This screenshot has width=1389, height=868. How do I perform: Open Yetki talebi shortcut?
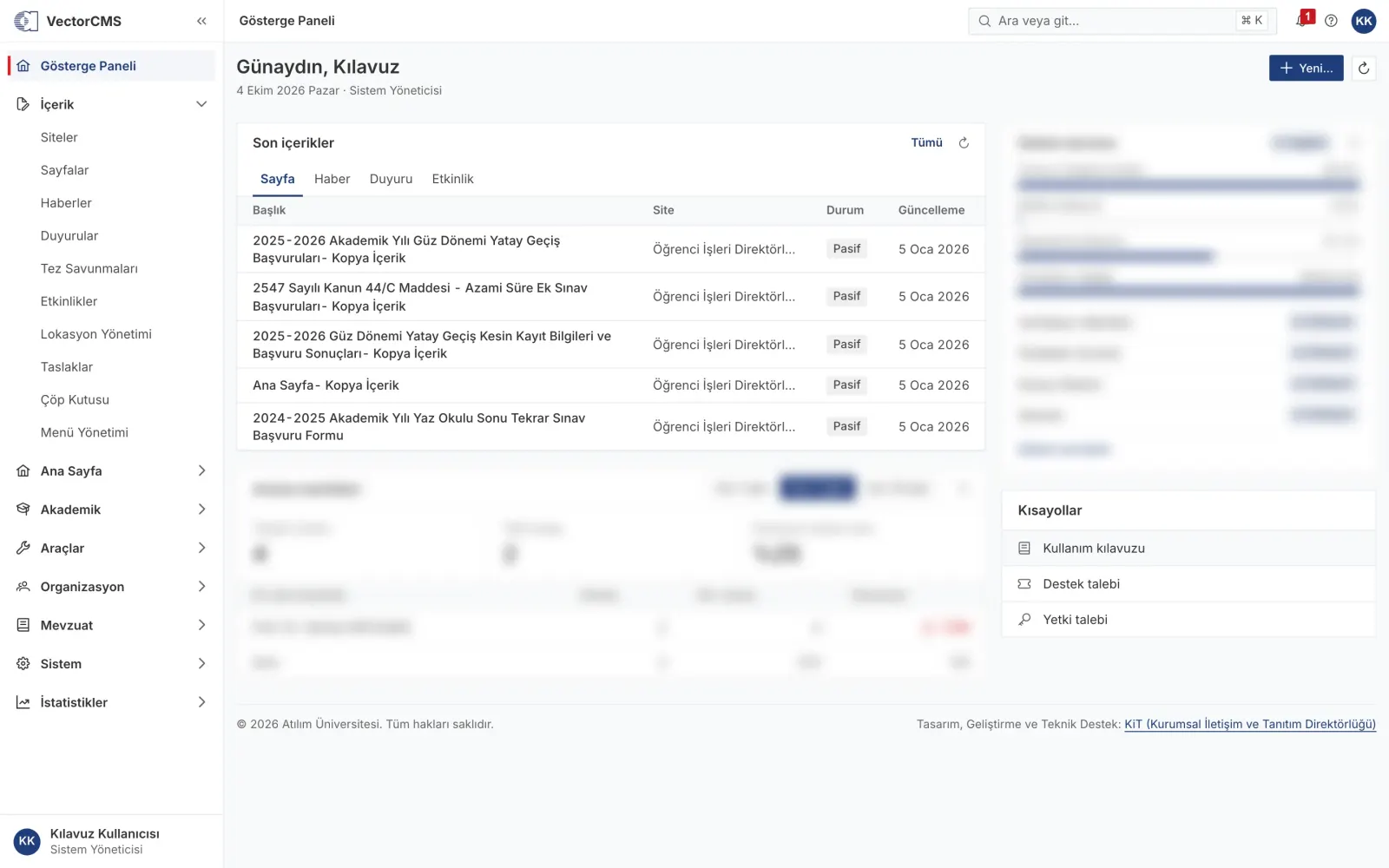pos(1188,620)
